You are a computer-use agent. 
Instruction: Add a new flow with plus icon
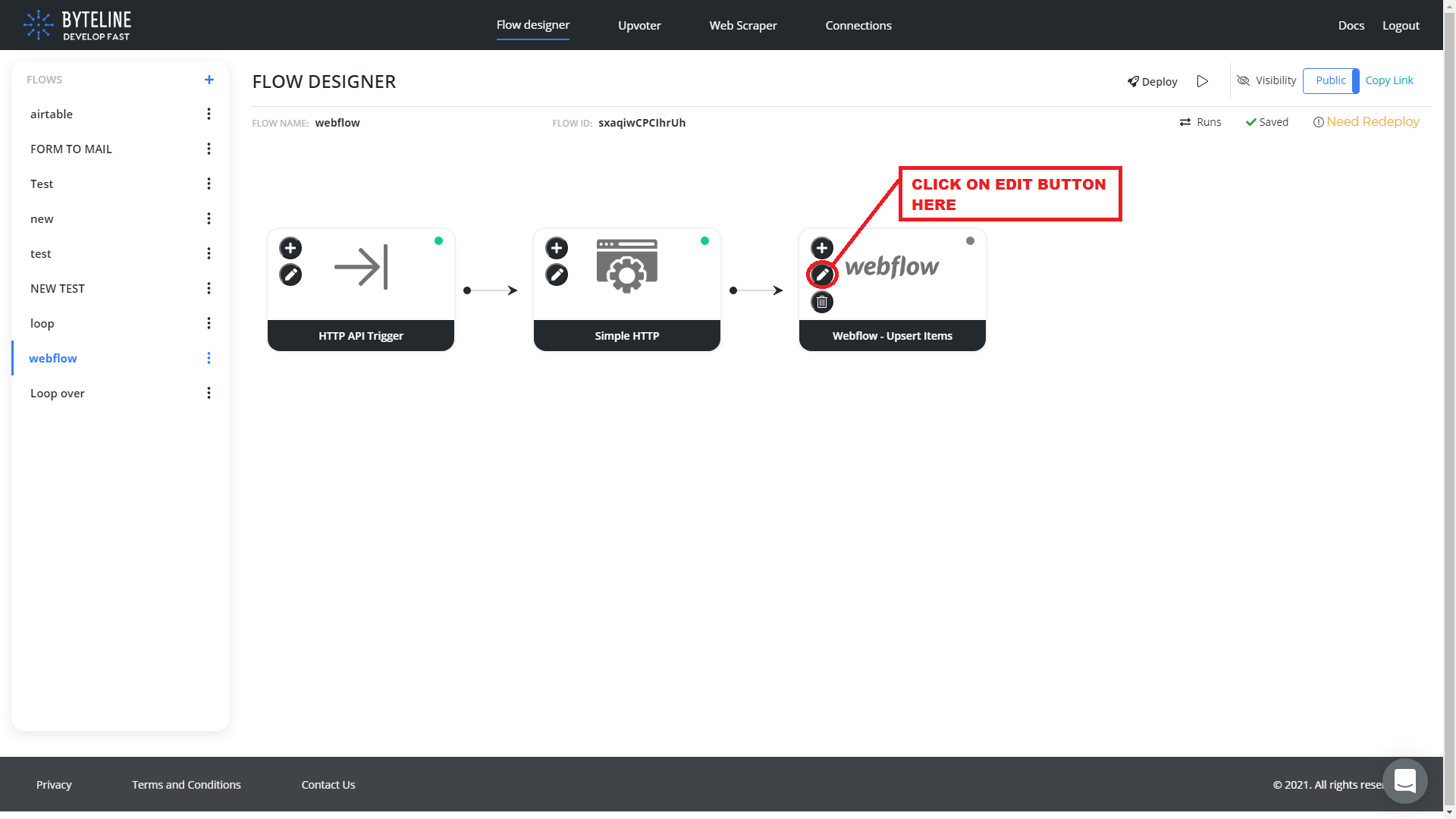pyautogui.click(x=209, y=80)
